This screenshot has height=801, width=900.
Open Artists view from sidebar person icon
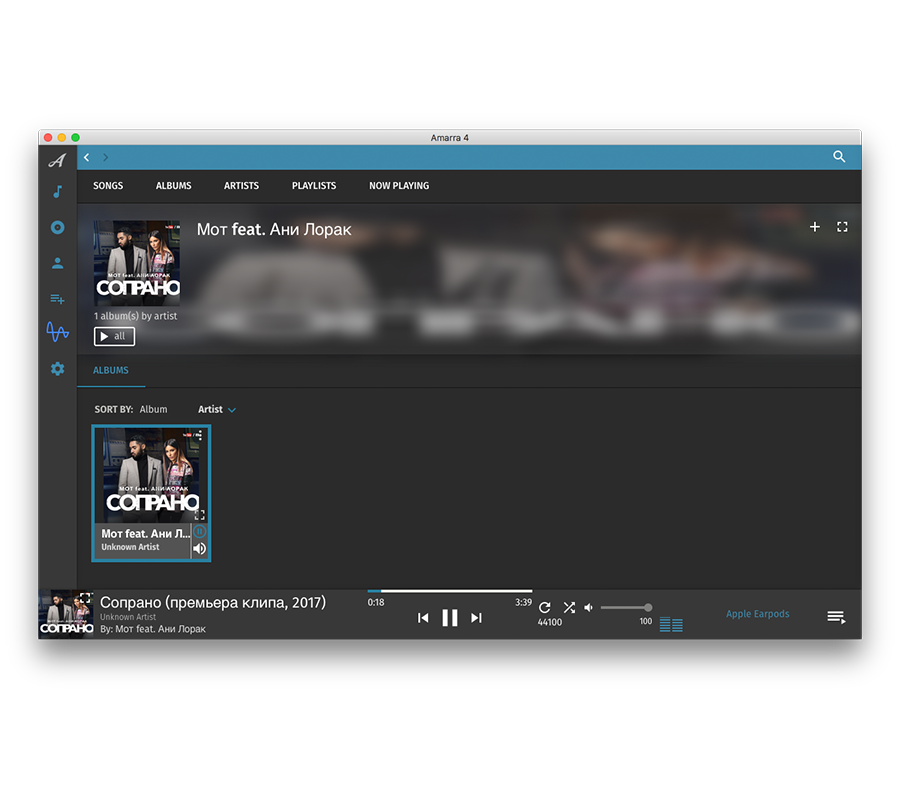click(57, 263)
